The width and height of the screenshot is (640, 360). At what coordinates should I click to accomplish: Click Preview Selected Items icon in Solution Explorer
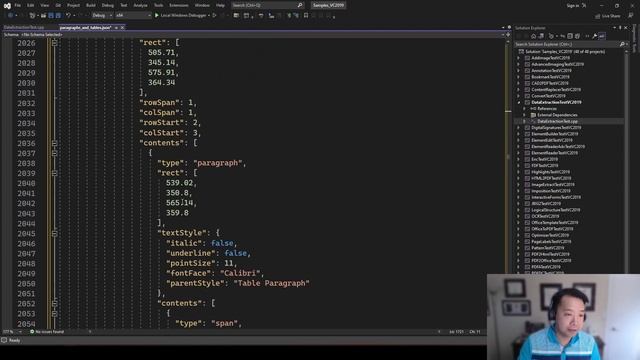click(x=602, y=36)
